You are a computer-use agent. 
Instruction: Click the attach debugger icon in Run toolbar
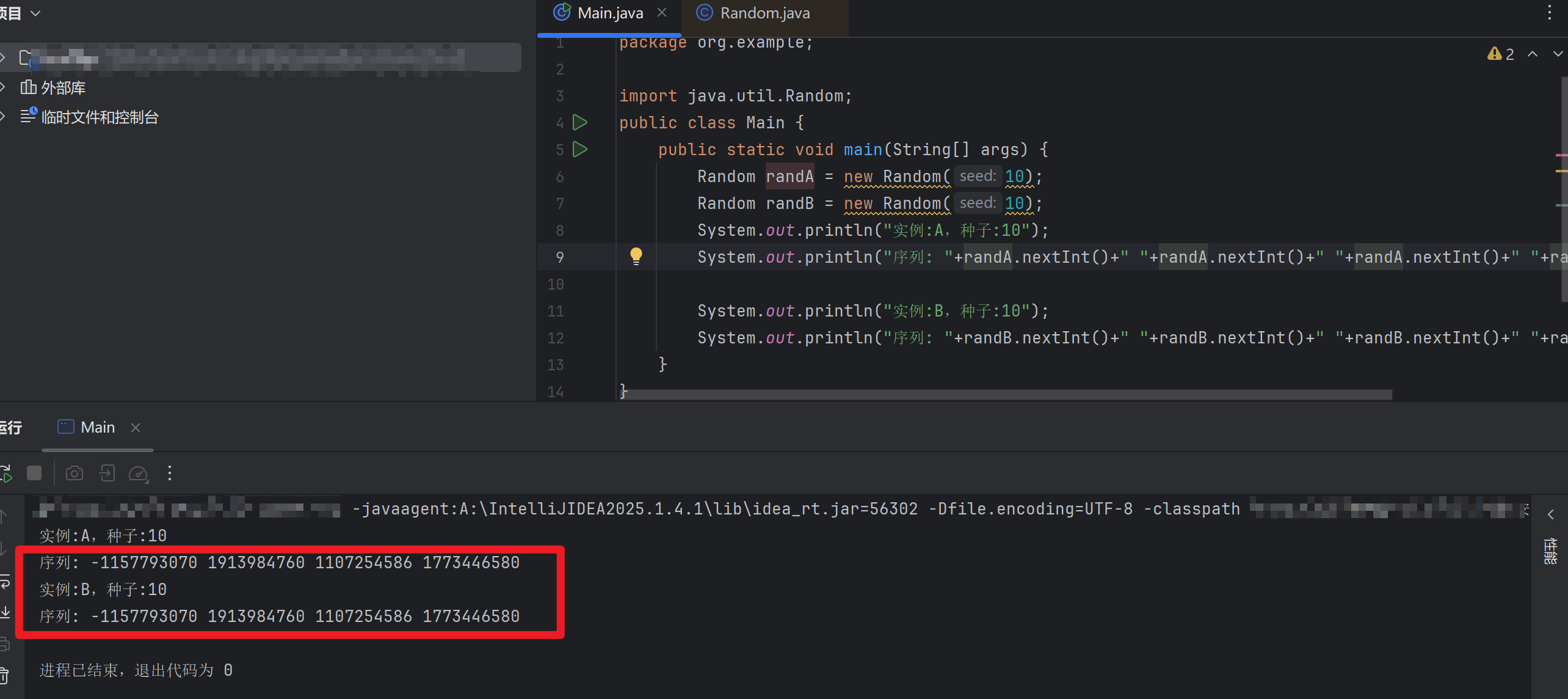(107, 473)
